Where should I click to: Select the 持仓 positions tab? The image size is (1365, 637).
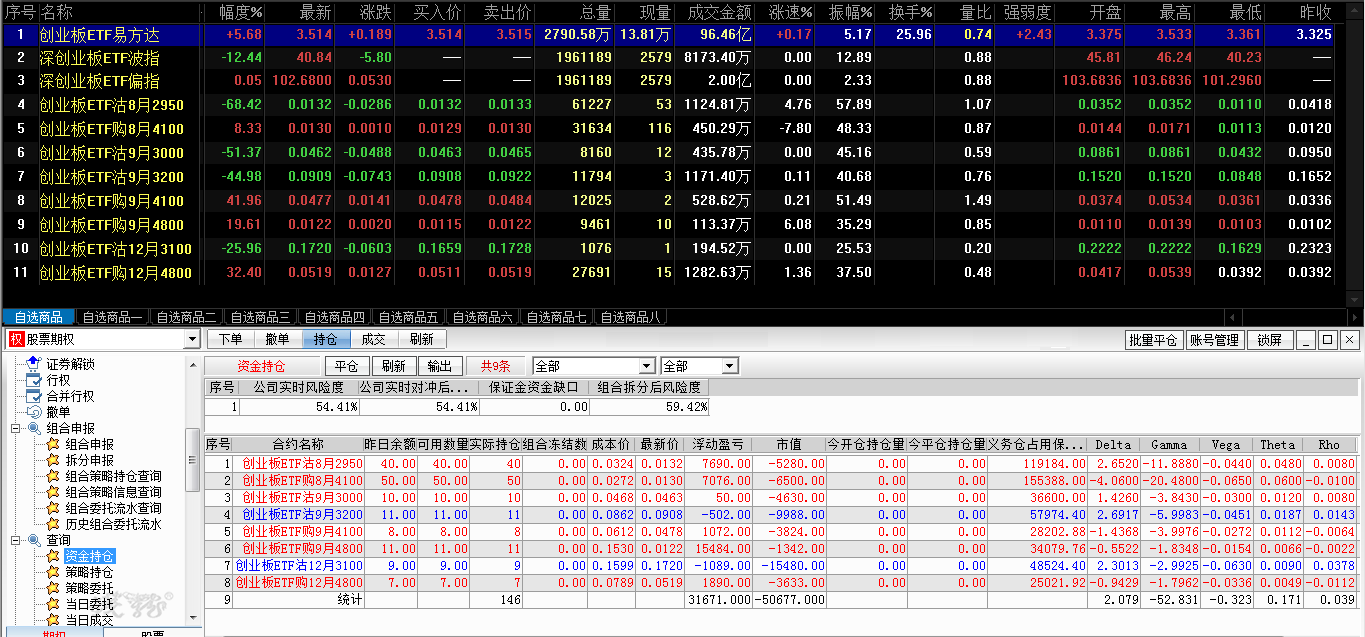point(325,340)
